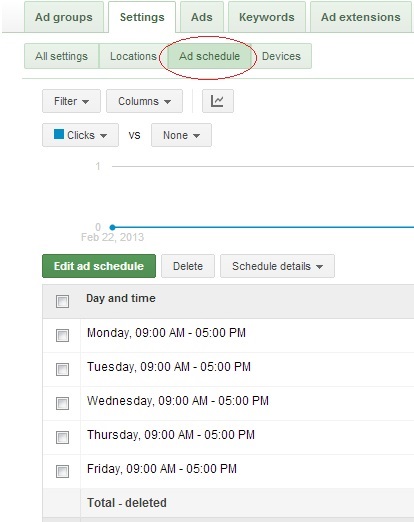Viewport: 414px width, 522px height.
Task: Open the None comparison metric dropdown
Action: pyautogui.click(x=181, y=135)
